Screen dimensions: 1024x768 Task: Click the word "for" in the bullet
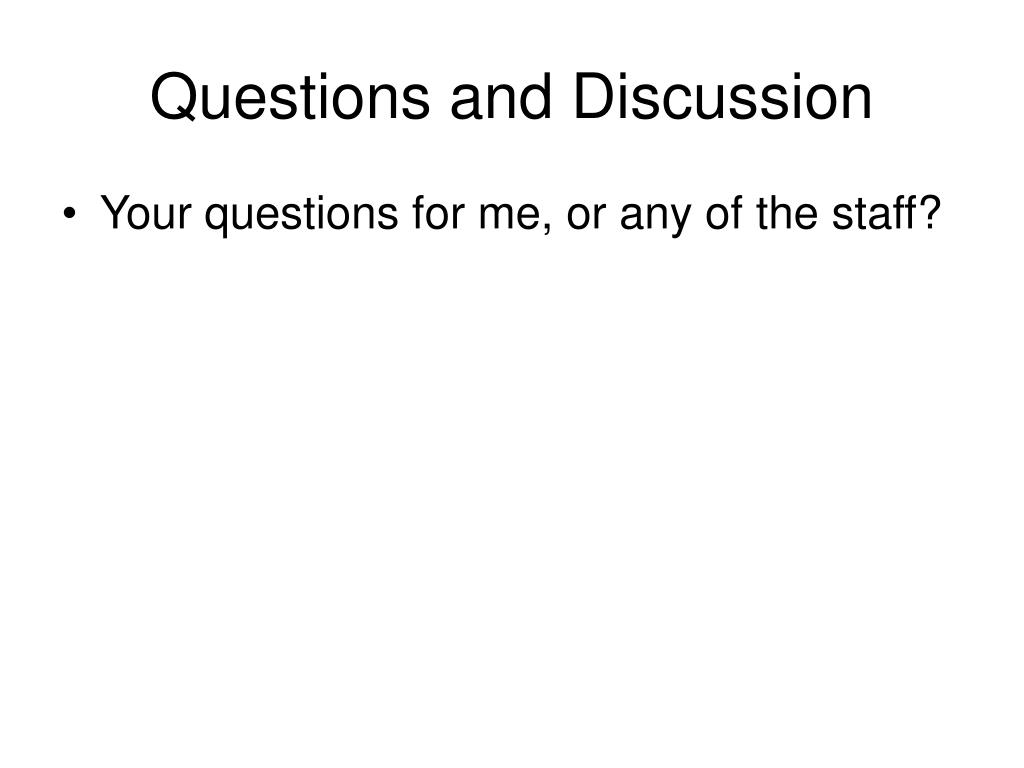(x=438, y=212)
